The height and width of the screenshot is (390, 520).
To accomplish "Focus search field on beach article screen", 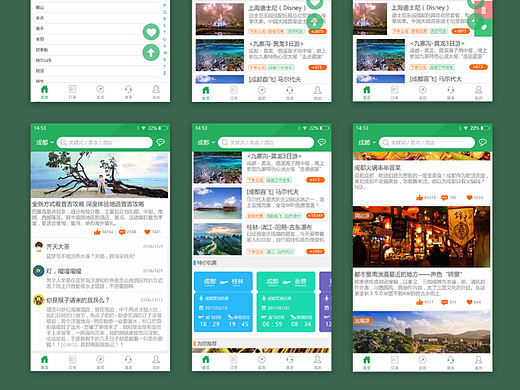I will (105, 142).
